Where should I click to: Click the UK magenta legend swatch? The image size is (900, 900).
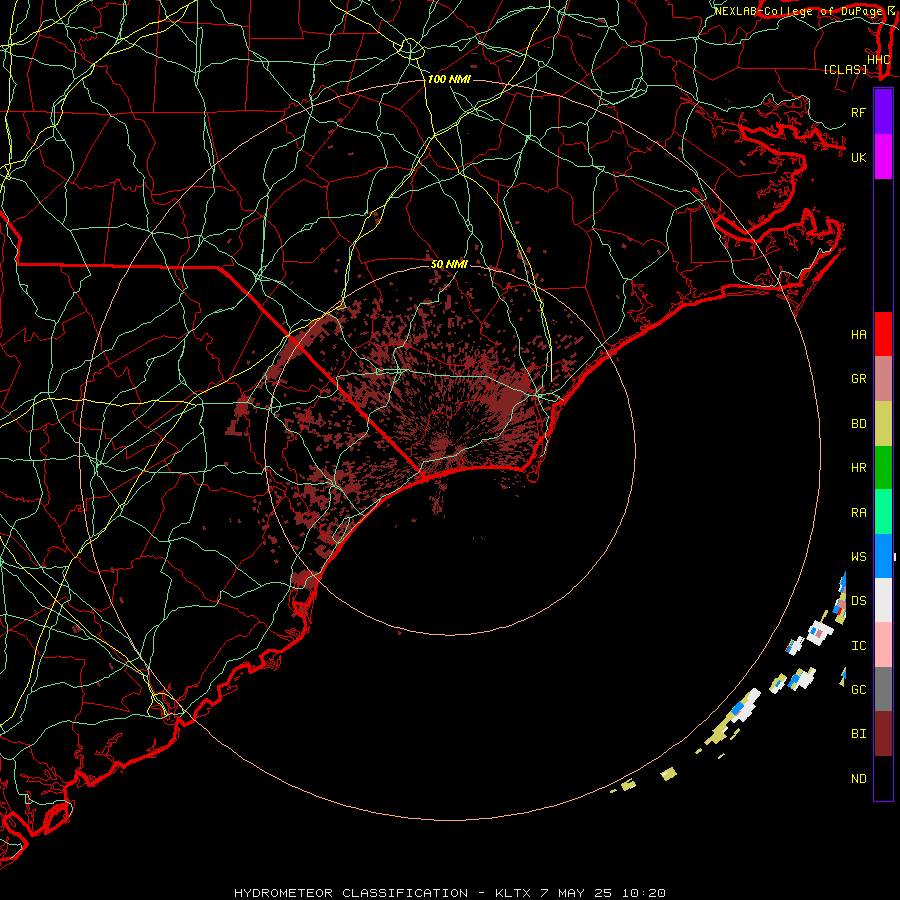[x=883, y=157]
